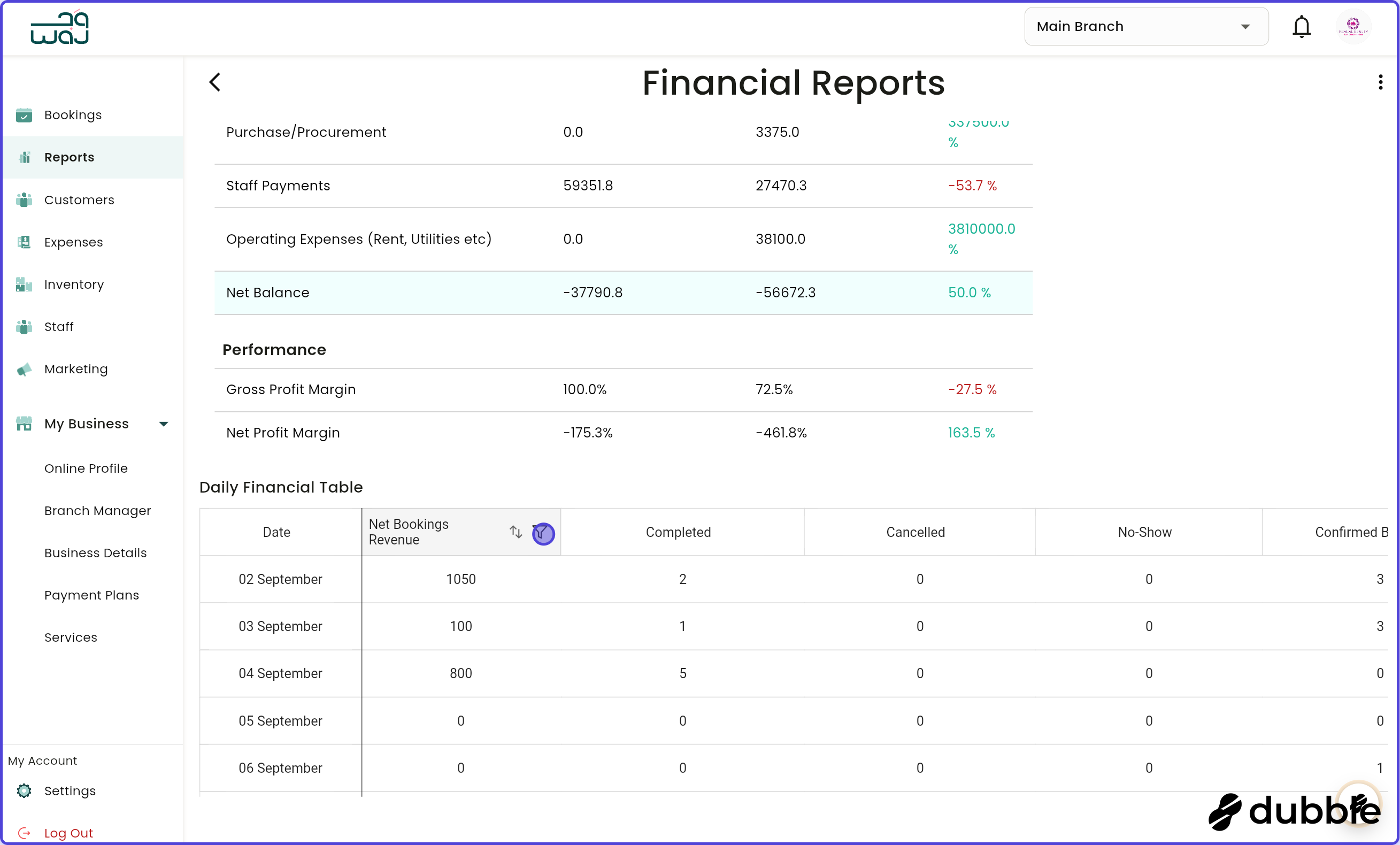Select the Customers icon
Screen dimensions: 1400x845
[x=24, y=199]
